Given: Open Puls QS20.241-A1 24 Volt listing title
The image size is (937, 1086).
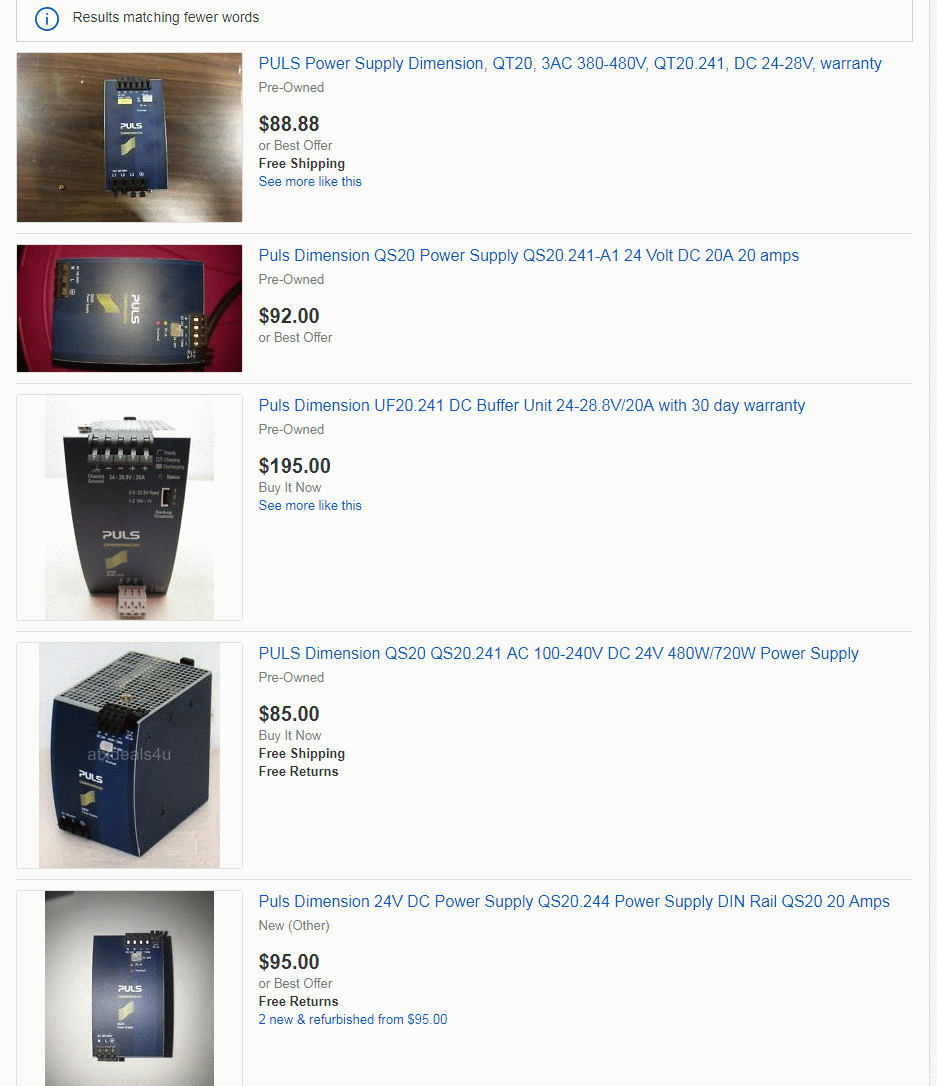Looking at the screenshot, I should tap(529, 256).
